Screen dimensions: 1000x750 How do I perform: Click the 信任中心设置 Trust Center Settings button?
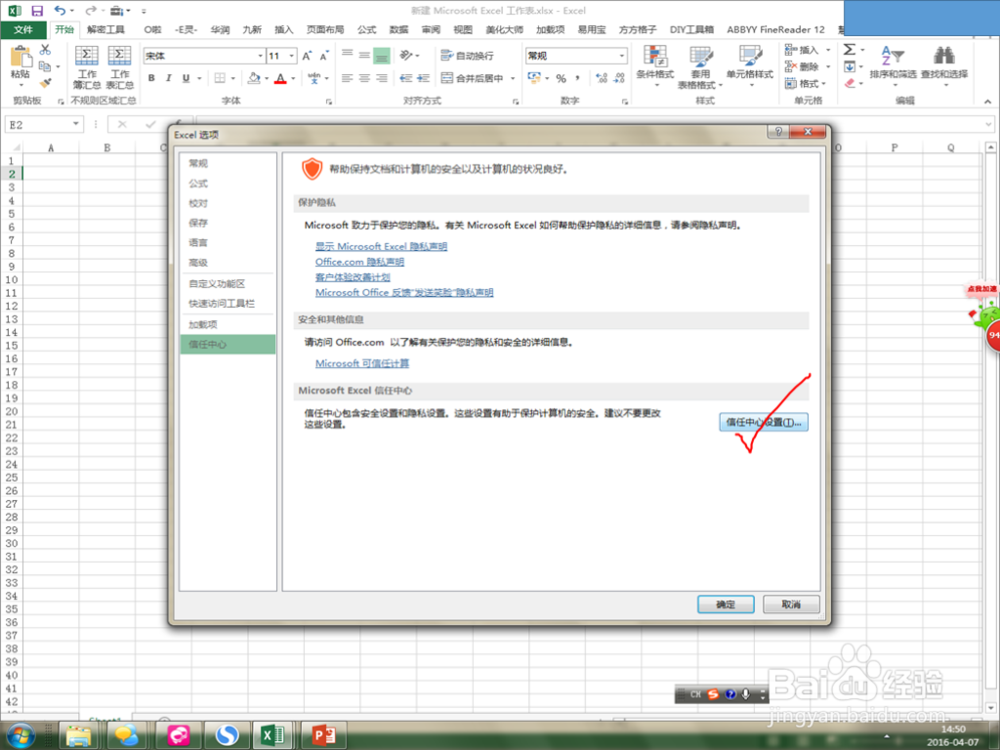tap(763, 422)
